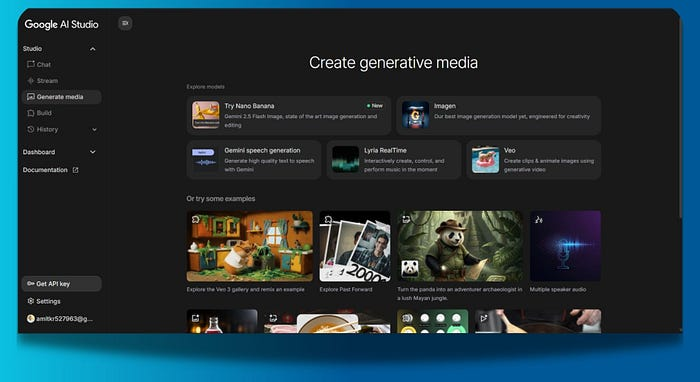Open the Documentation link
The image size is (700, 382).
tap(45, 170)
